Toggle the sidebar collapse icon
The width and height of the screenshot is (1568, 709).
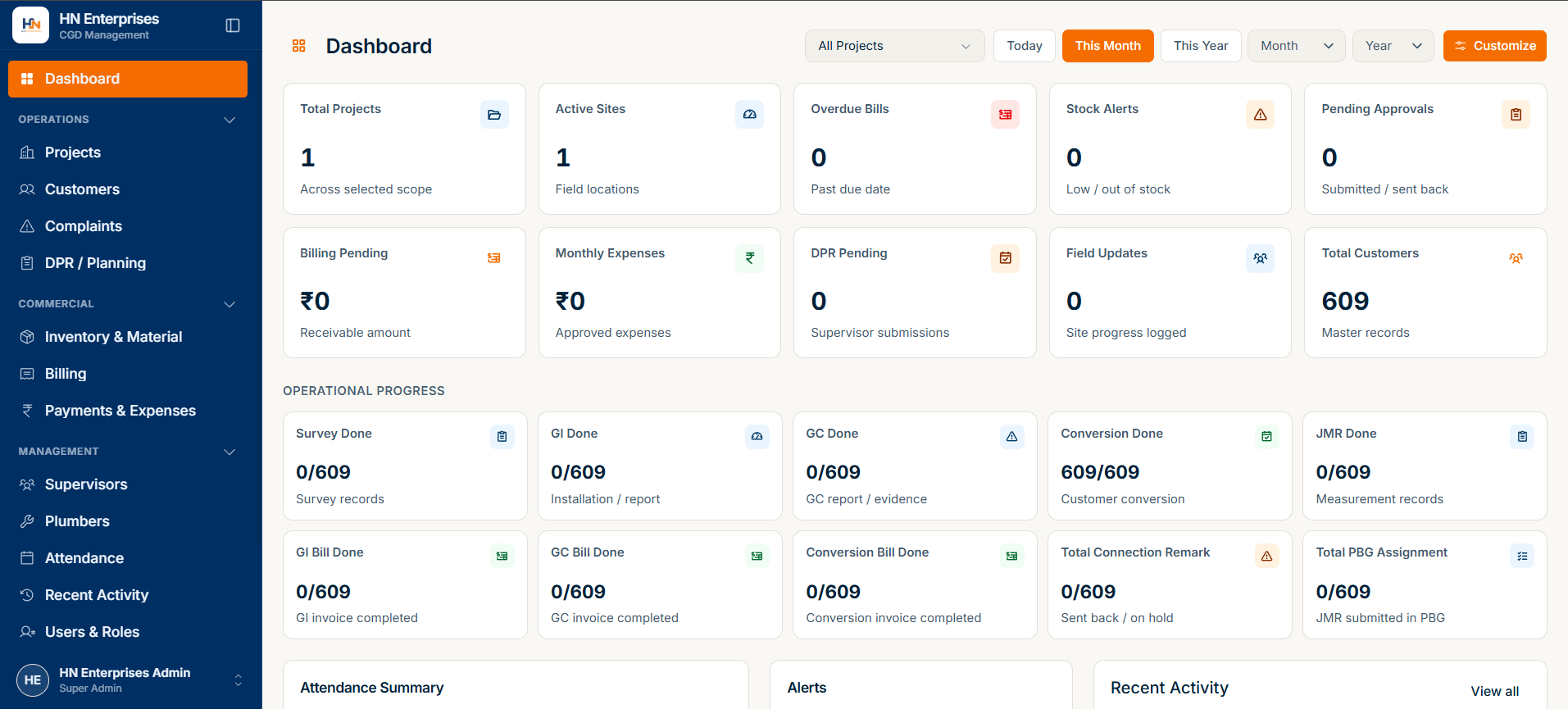(233, 25)
